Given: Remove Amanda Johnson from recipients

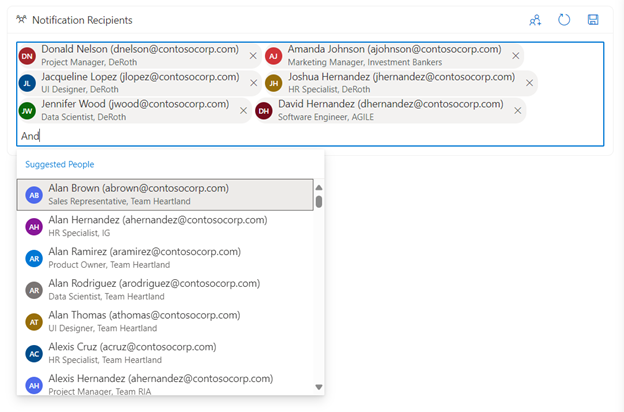Looking at the screenshot, I should [516, 56].
